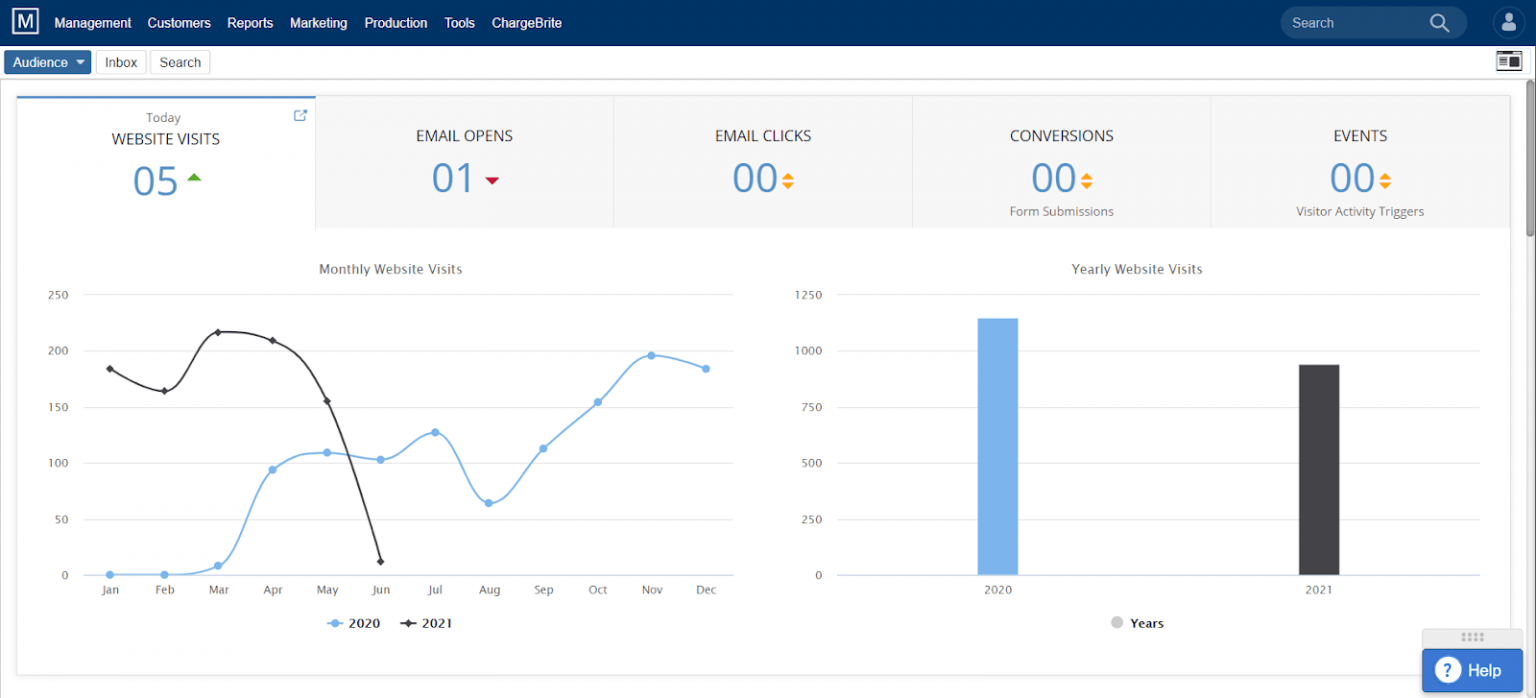Image resolution: width=1536 pixels, height=698 pixels.
Task: Toggle the 2021 series in monthly chart legend
Action: click(428, 623)
